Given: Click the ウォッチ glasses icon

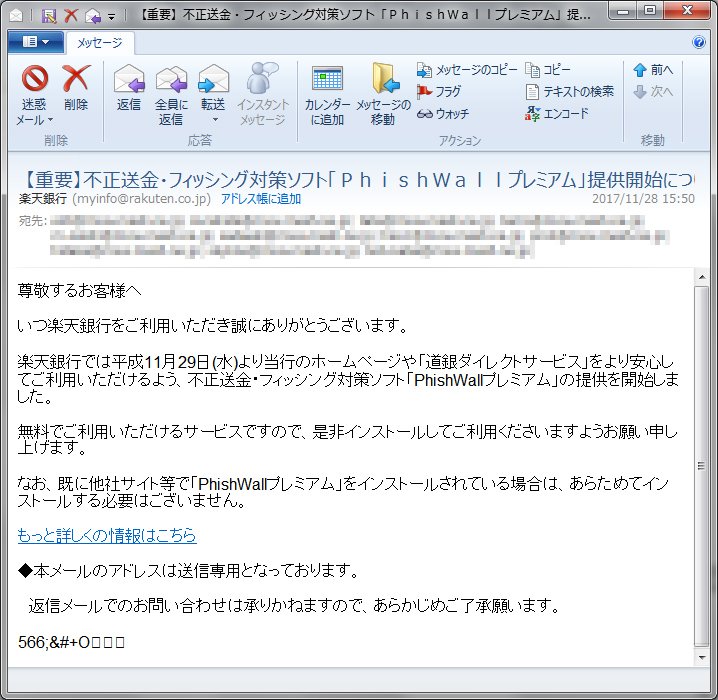Looking at the screenshot, I should (x=424, y=114).
